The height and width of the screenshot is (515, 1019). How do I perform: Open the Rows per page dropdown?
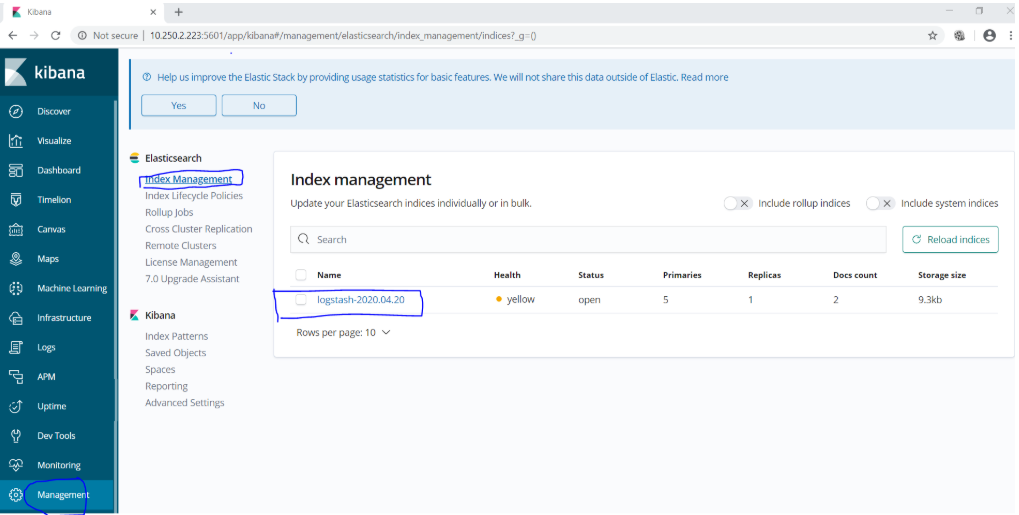(x=343, y=332)
